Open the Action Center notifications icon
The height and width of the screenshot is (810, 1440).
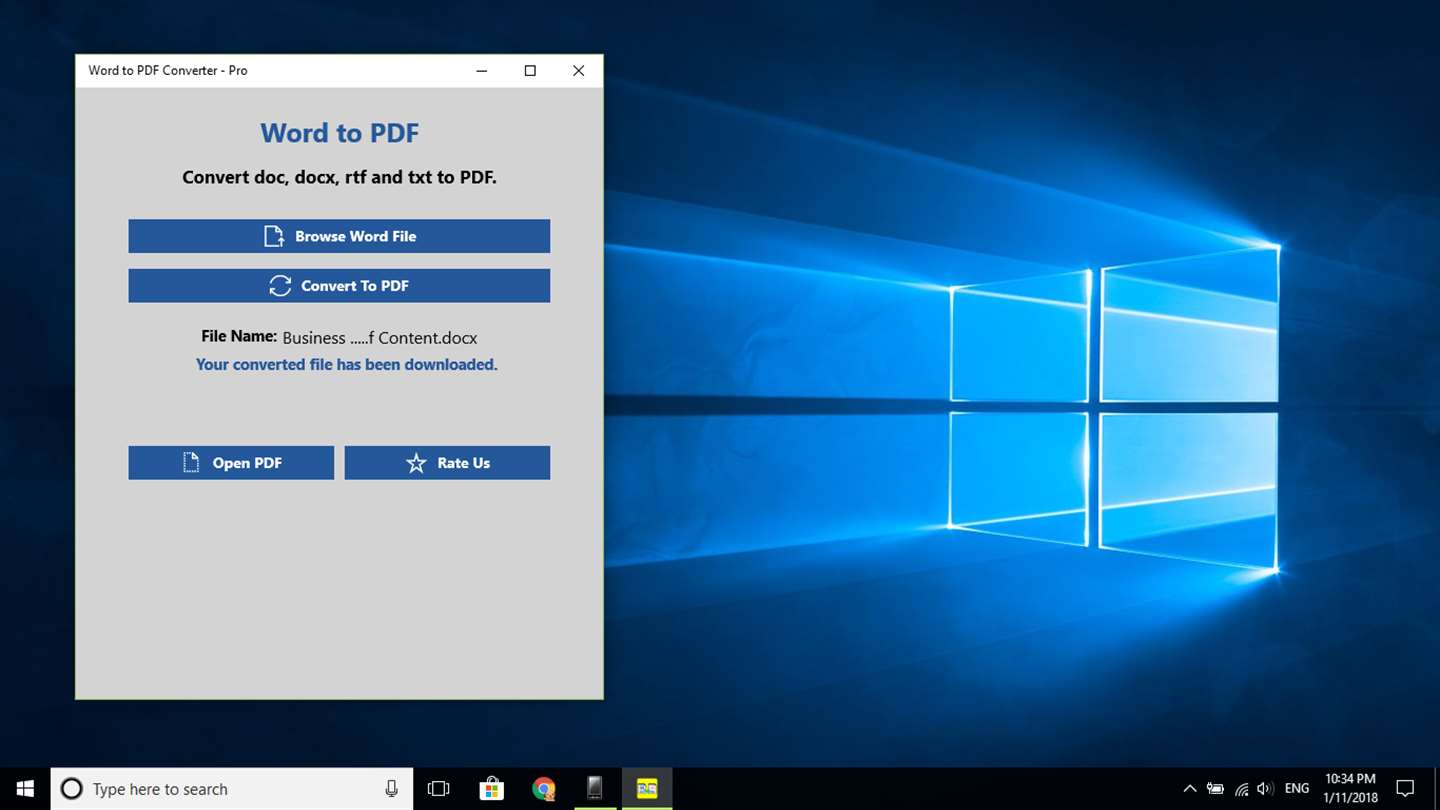(1405, 789)
